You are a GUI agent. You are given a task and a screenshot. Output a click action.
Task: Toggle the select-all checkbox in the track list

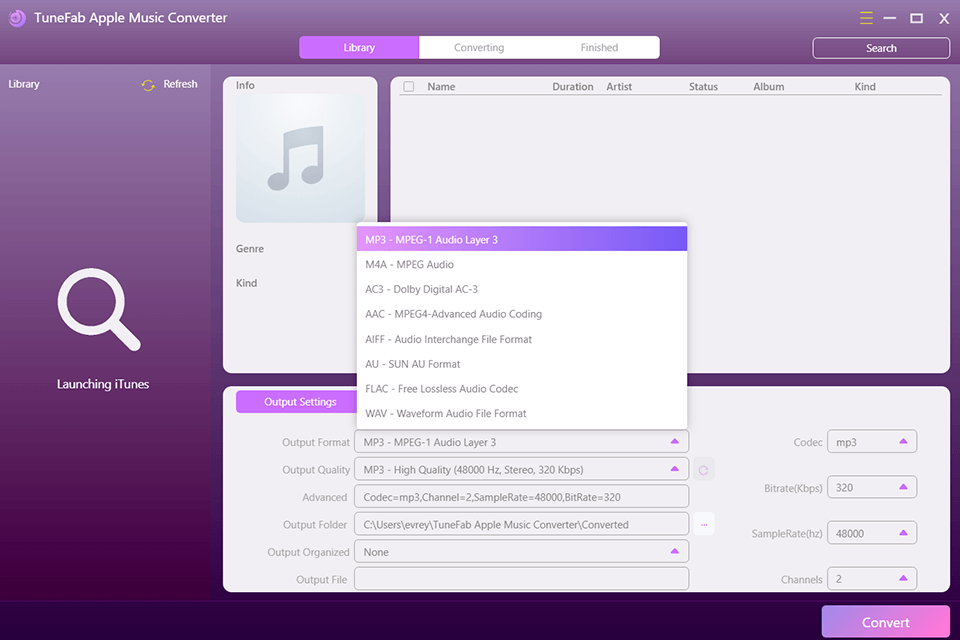409,86
